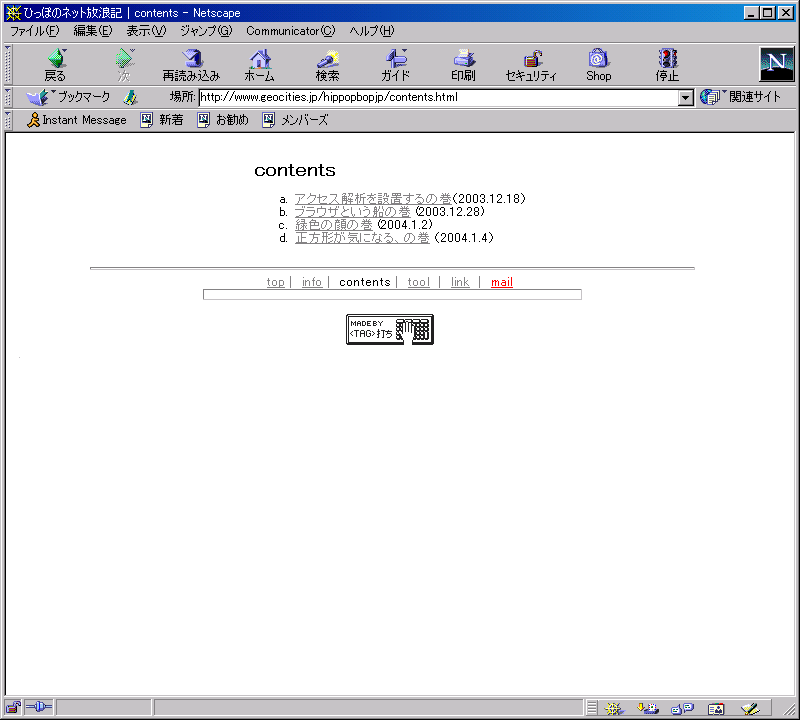Click the Netscape N logo

(x=777, y=64)
